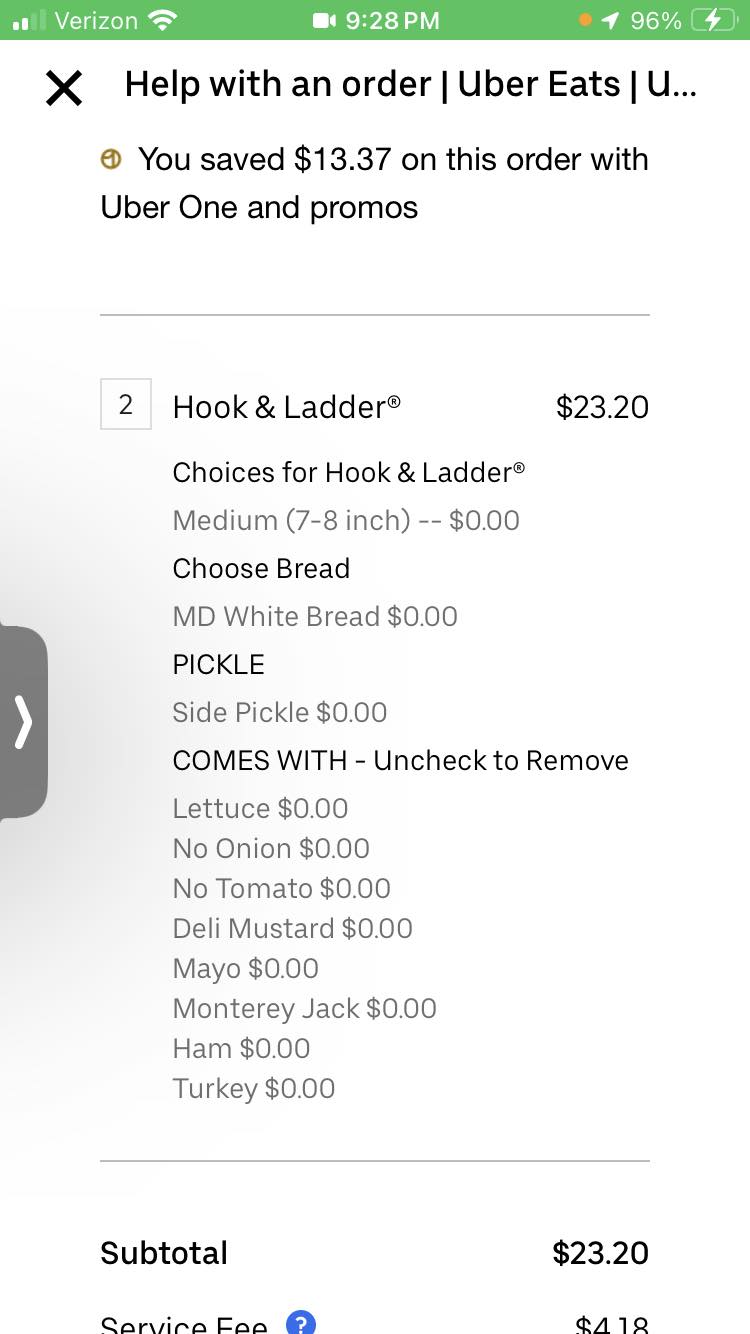This screenshot has width=750, height=1334.
Task: Tap the Uber One savings badge icon
Action: [x=112, y=159]
